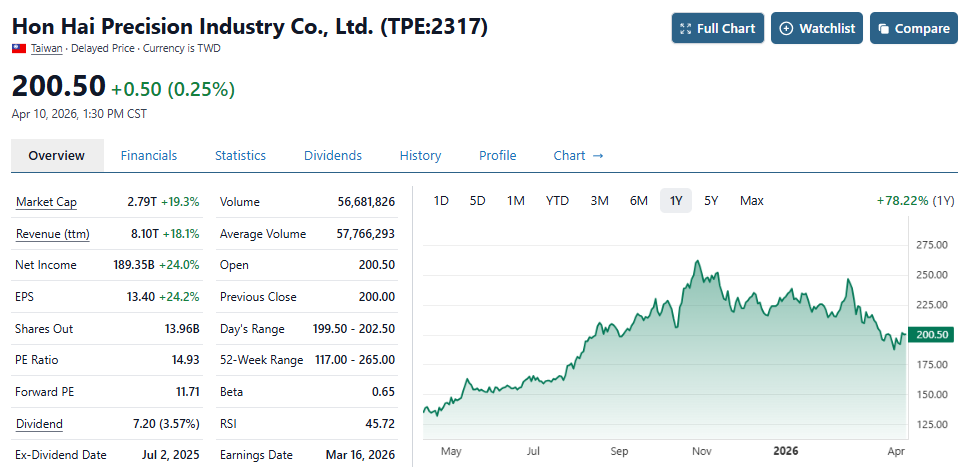Open the Chart tab with arrow
Image resolution: width=972 pixels, height=467 pixels.
[578, 155]
